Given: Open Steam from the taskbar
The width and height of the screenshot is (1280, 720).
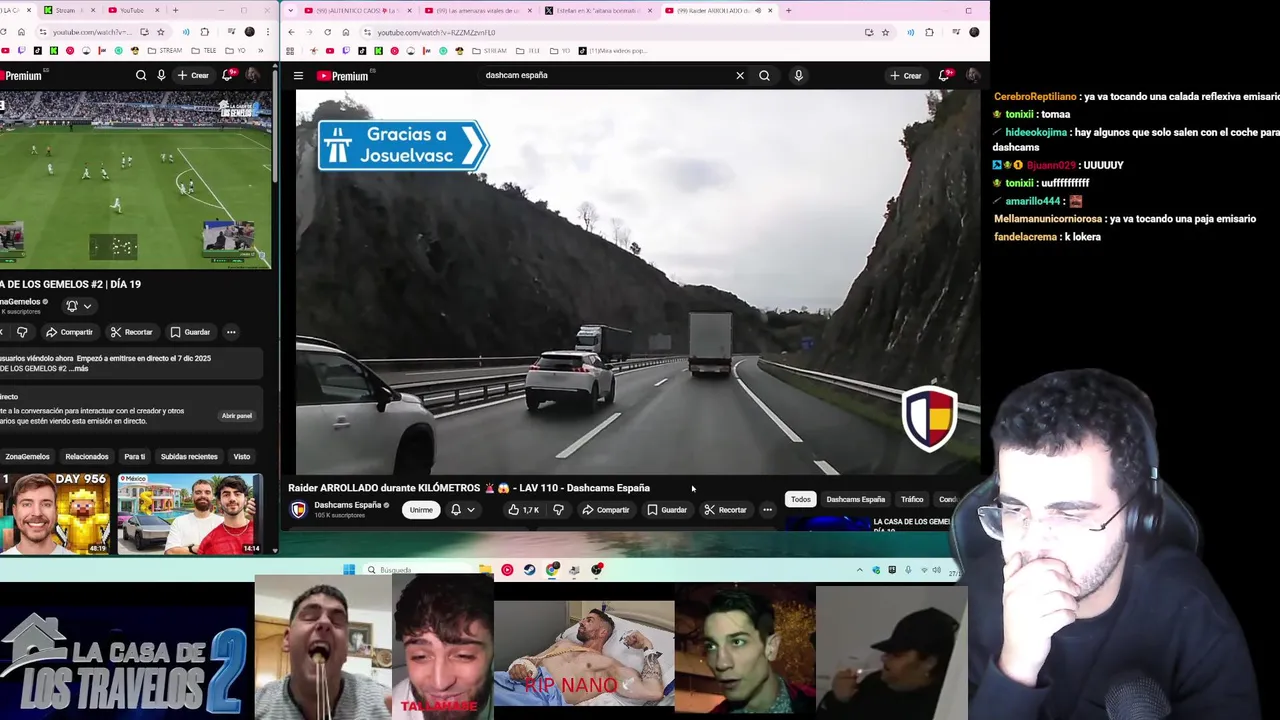Looking at the screenshot, I should (x=529, y=570).
